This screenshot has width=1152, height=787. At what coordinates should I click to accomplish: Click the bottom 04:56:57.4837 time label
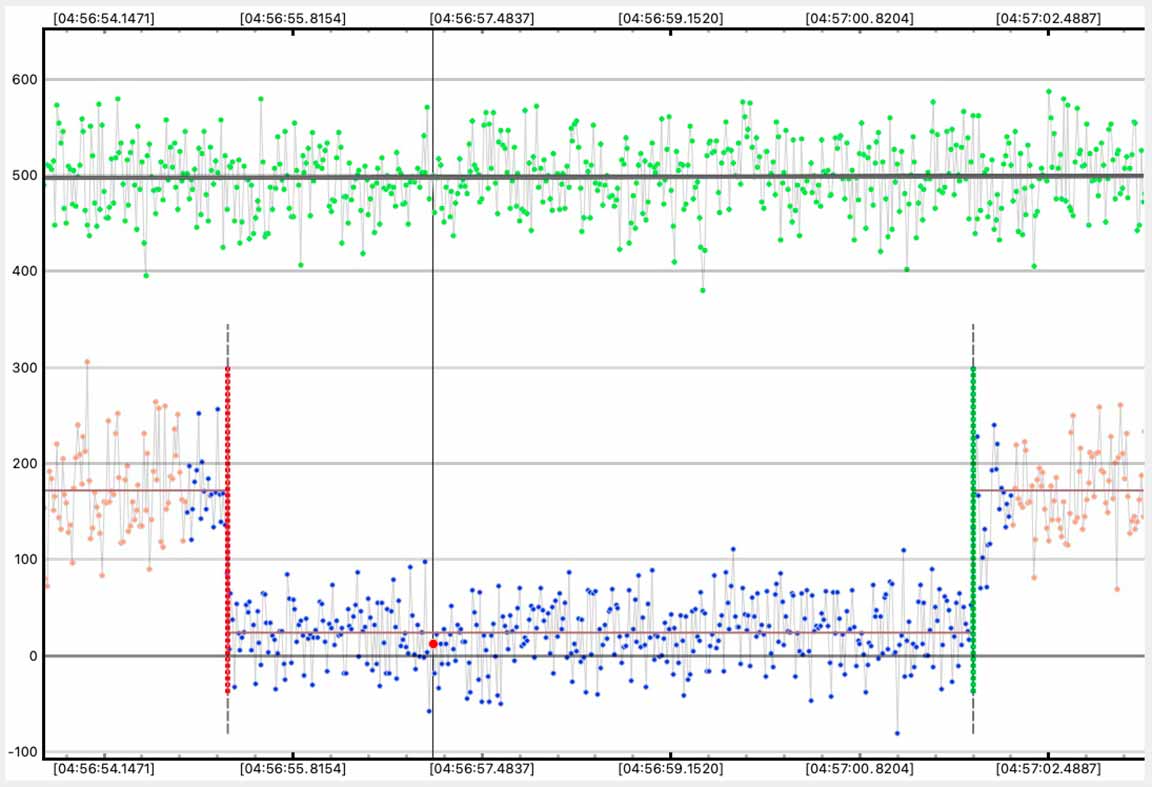482,769
